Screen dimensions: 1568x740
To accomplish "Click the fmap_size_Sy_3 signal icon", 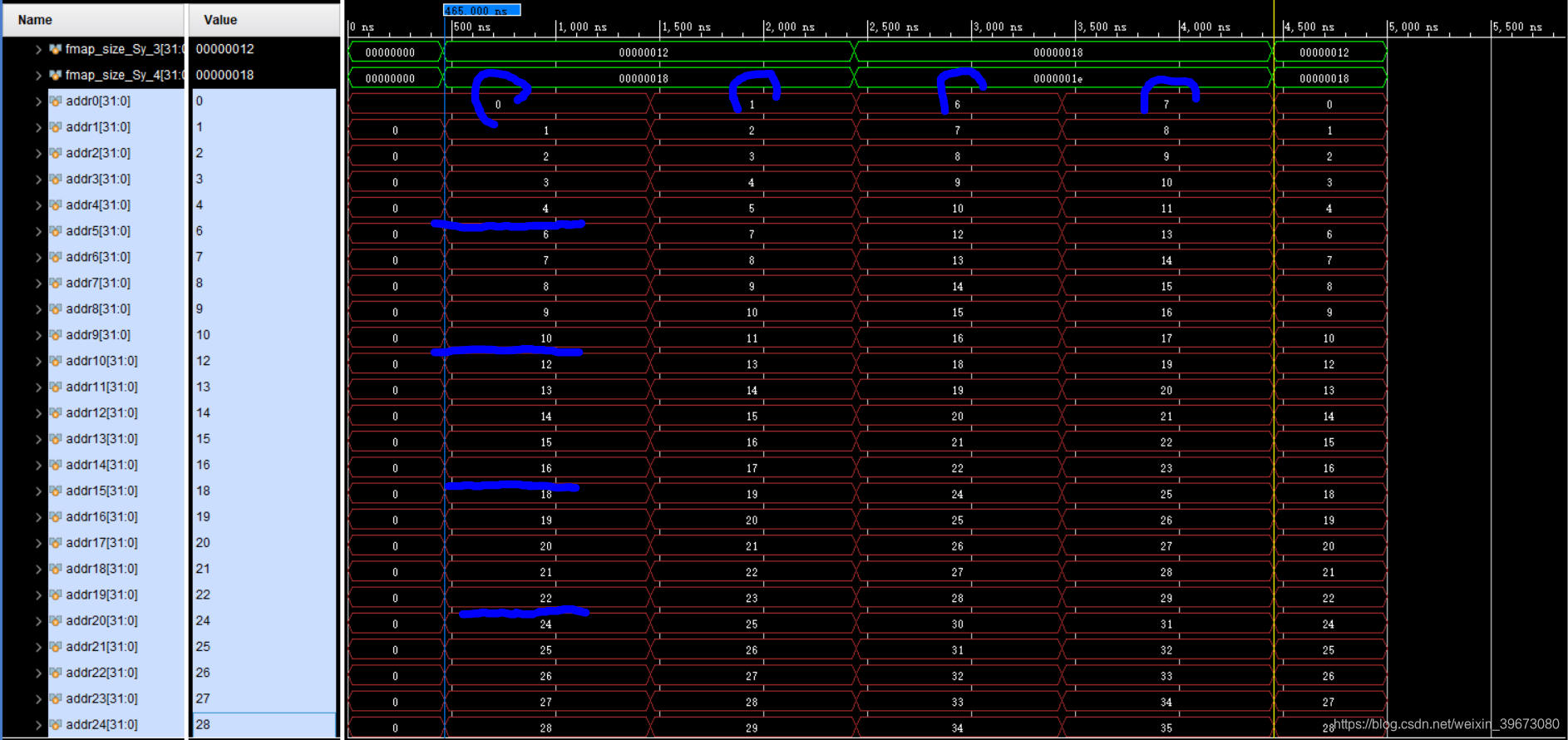I will coord(56,50).
